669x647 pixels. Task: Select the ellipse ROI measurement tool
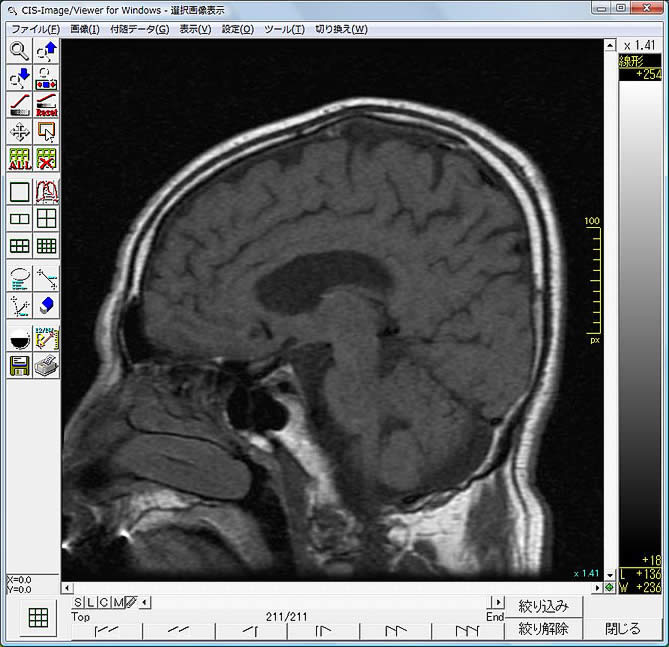click(x=20, y=279)
